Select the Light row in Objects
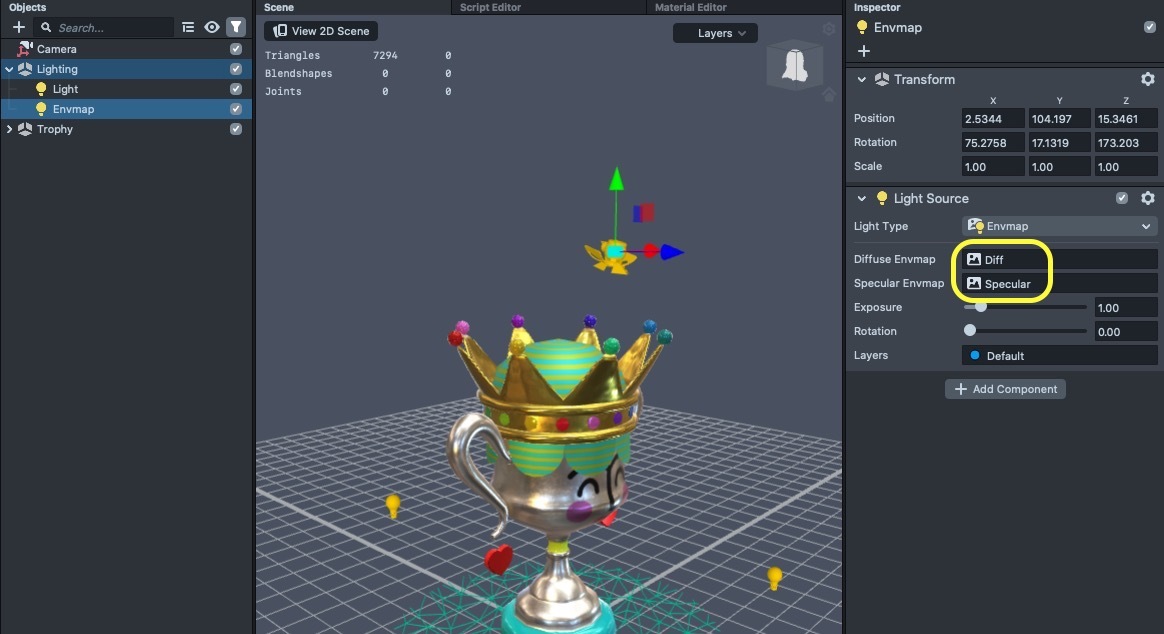Screen dimensions: 1164x634 126,89
